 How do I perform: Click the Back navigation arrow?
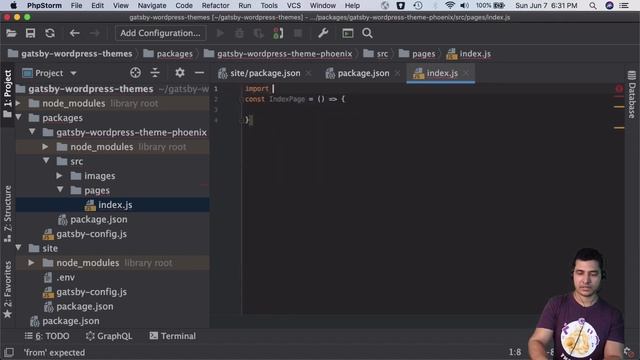click(x=74, y=33)
